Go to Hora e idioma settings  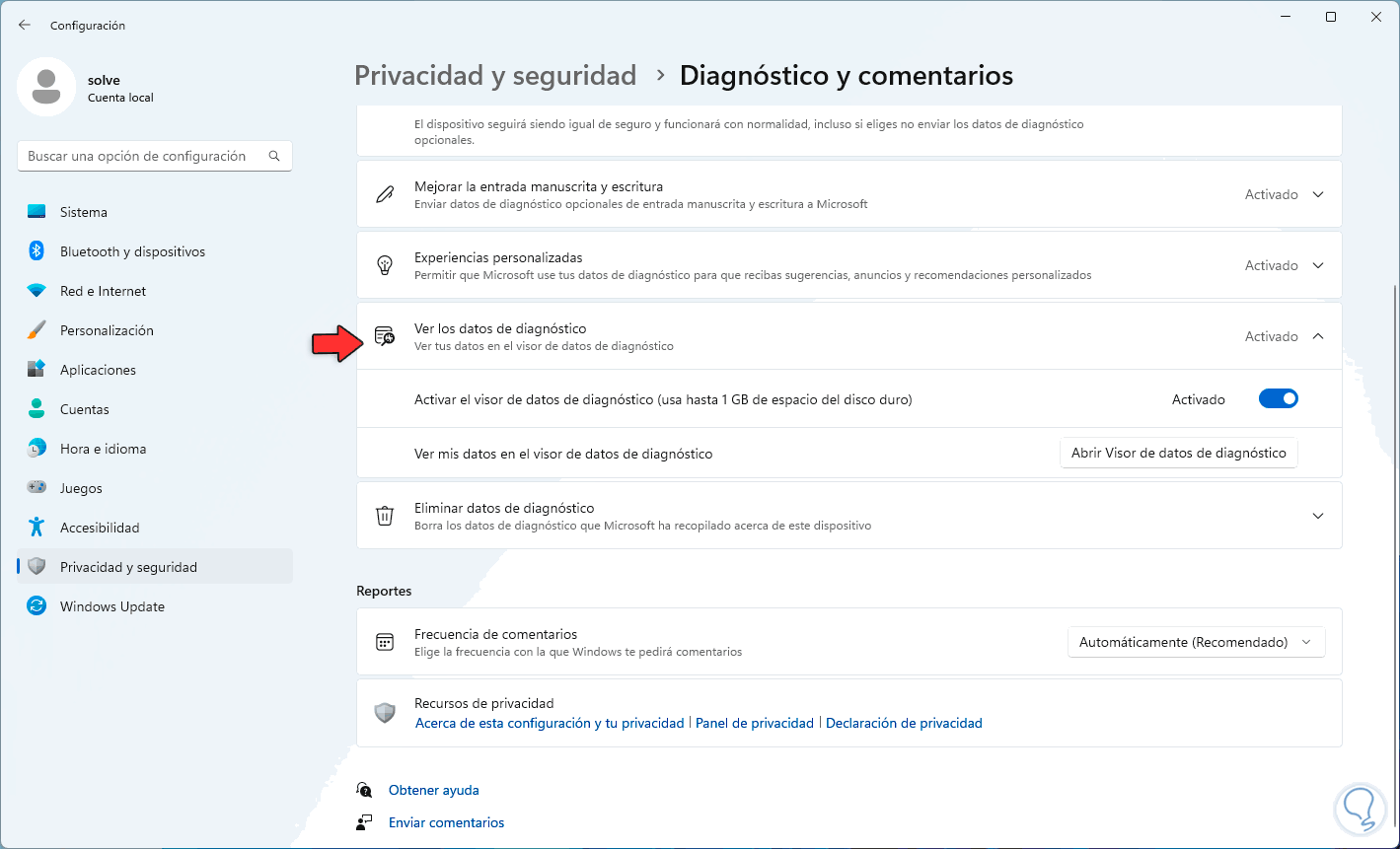(x=103, y=449)
